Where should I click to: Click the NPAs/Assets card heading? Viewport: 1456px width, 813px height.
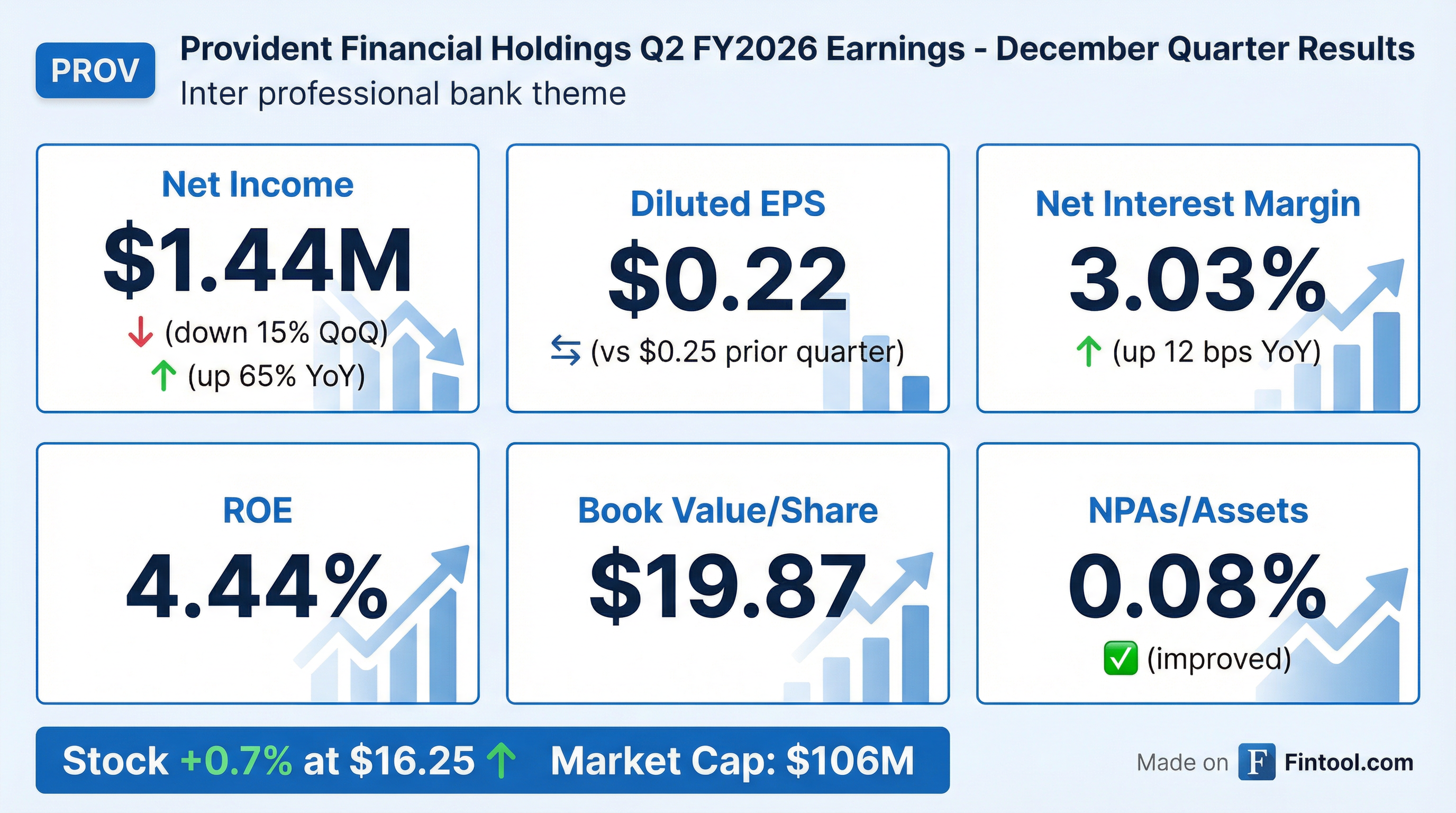pyautogui.click(x=1198, y=511)
